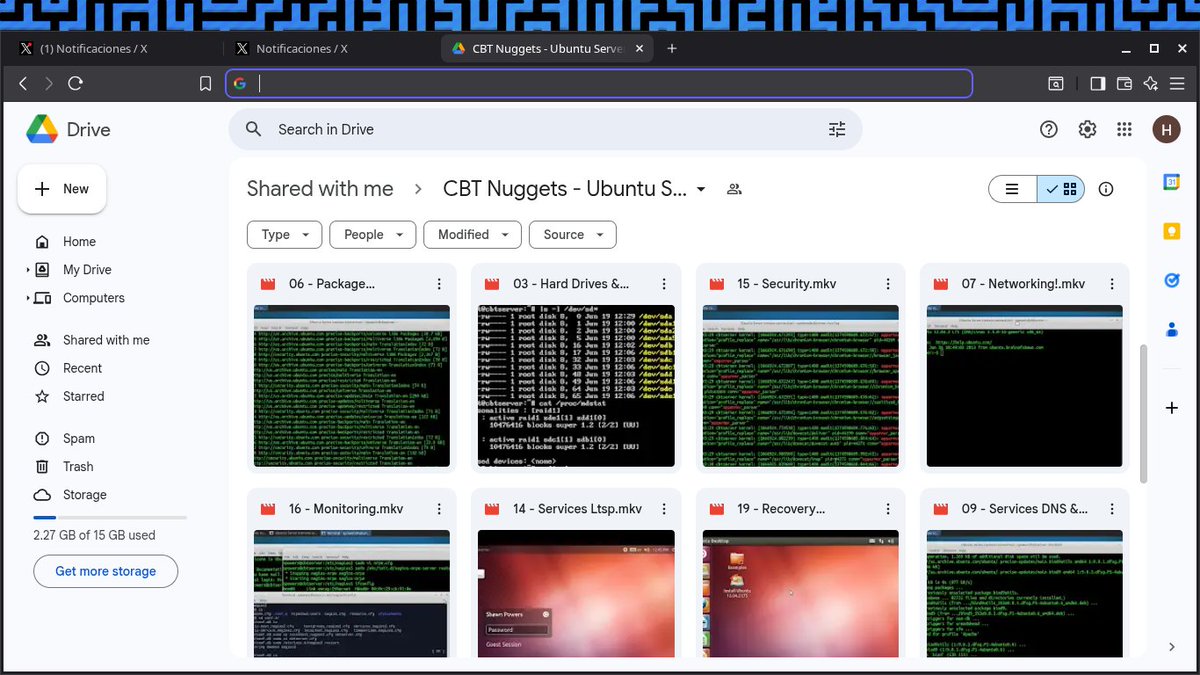Get add-ons plus icon in side panel
The height and width of the screenshot is (675, 1200).
click(x=1172, y=408)
